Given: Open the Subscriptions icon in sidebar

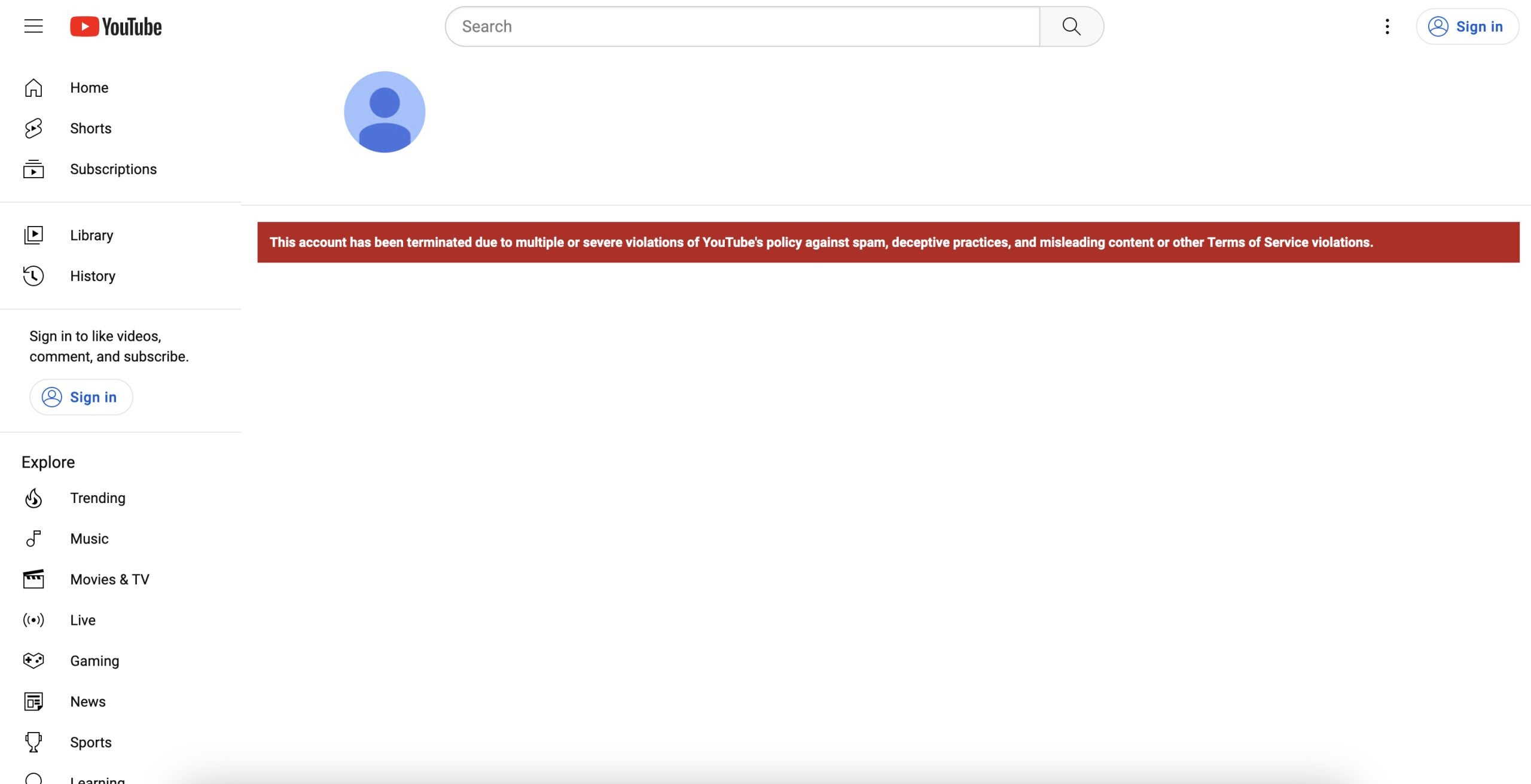Looking at the screenshot, I should click(x=33, y=169).
